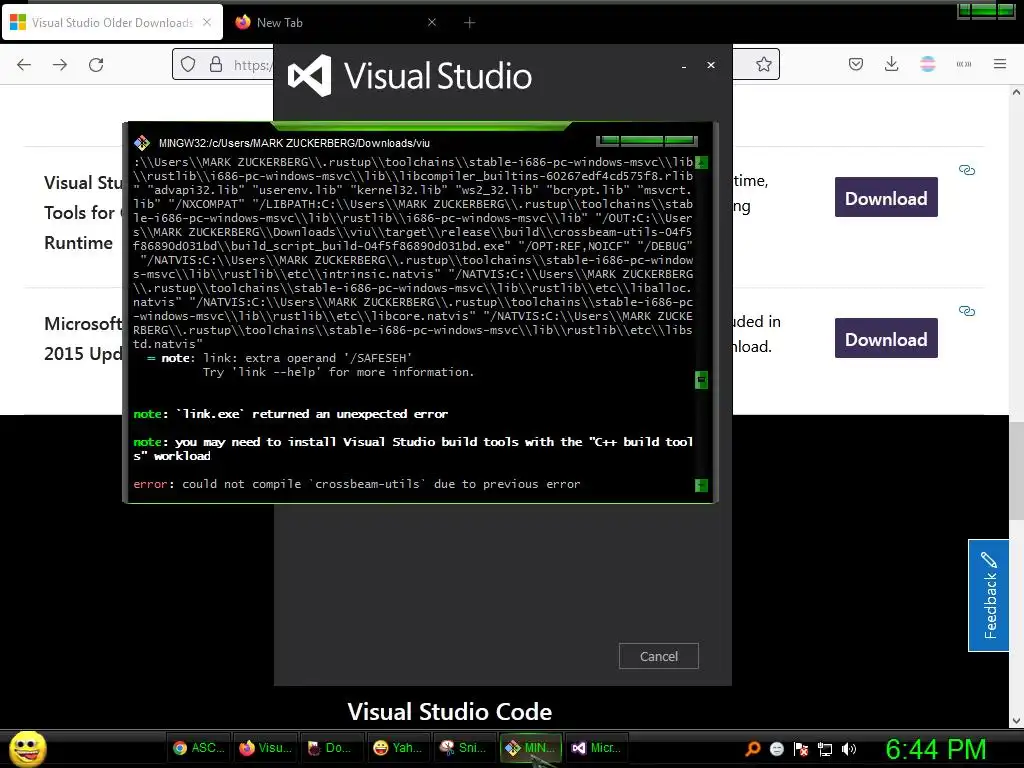Bookmark this page with star icon

click(763, 64)
